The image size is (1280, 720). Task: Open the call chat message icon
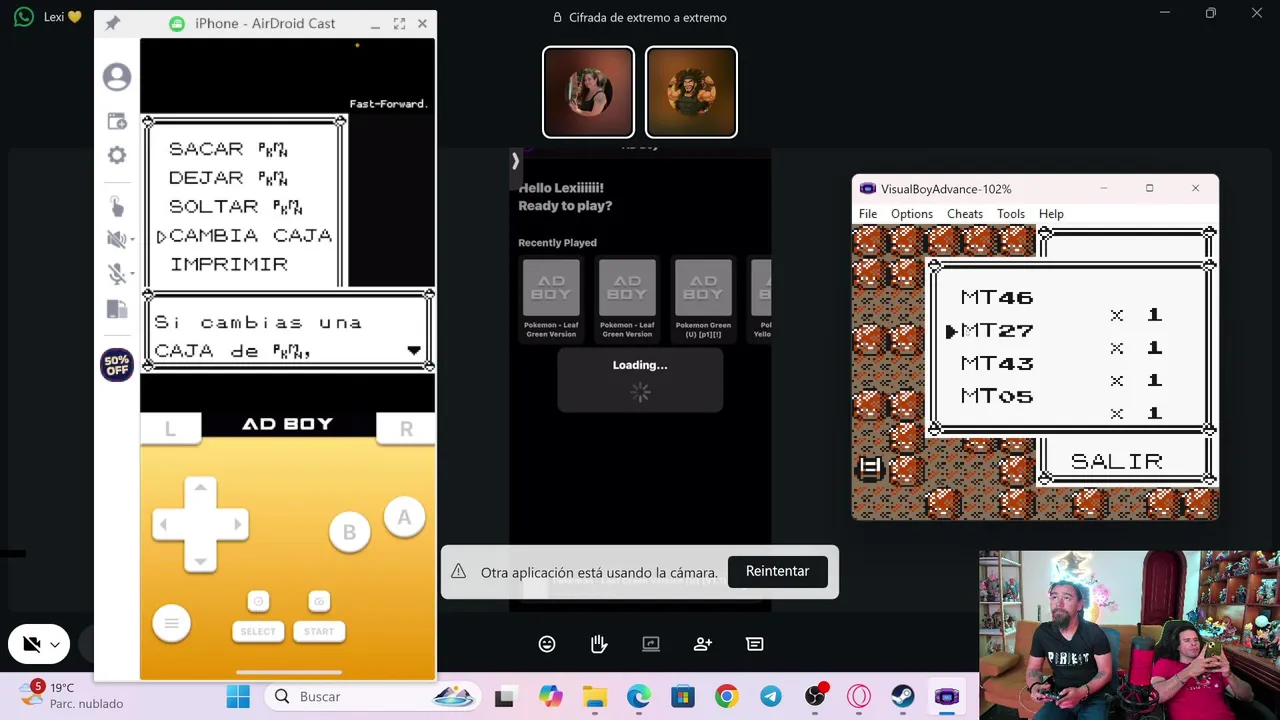pyautogui.click(x=755, y=644)
